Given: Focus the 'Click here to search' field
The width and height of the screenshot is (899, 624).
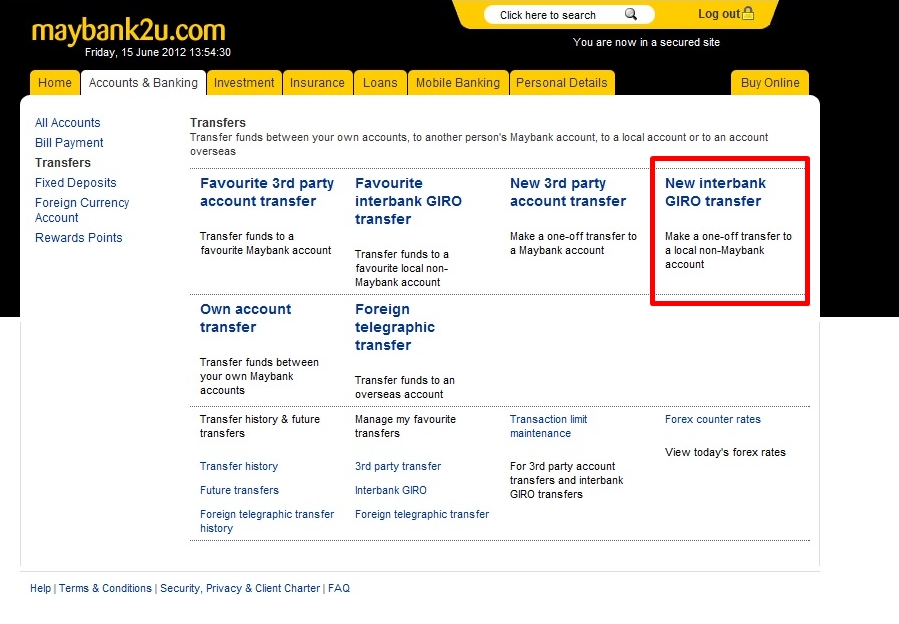Looking at the screenshot, I should point(569,15).
